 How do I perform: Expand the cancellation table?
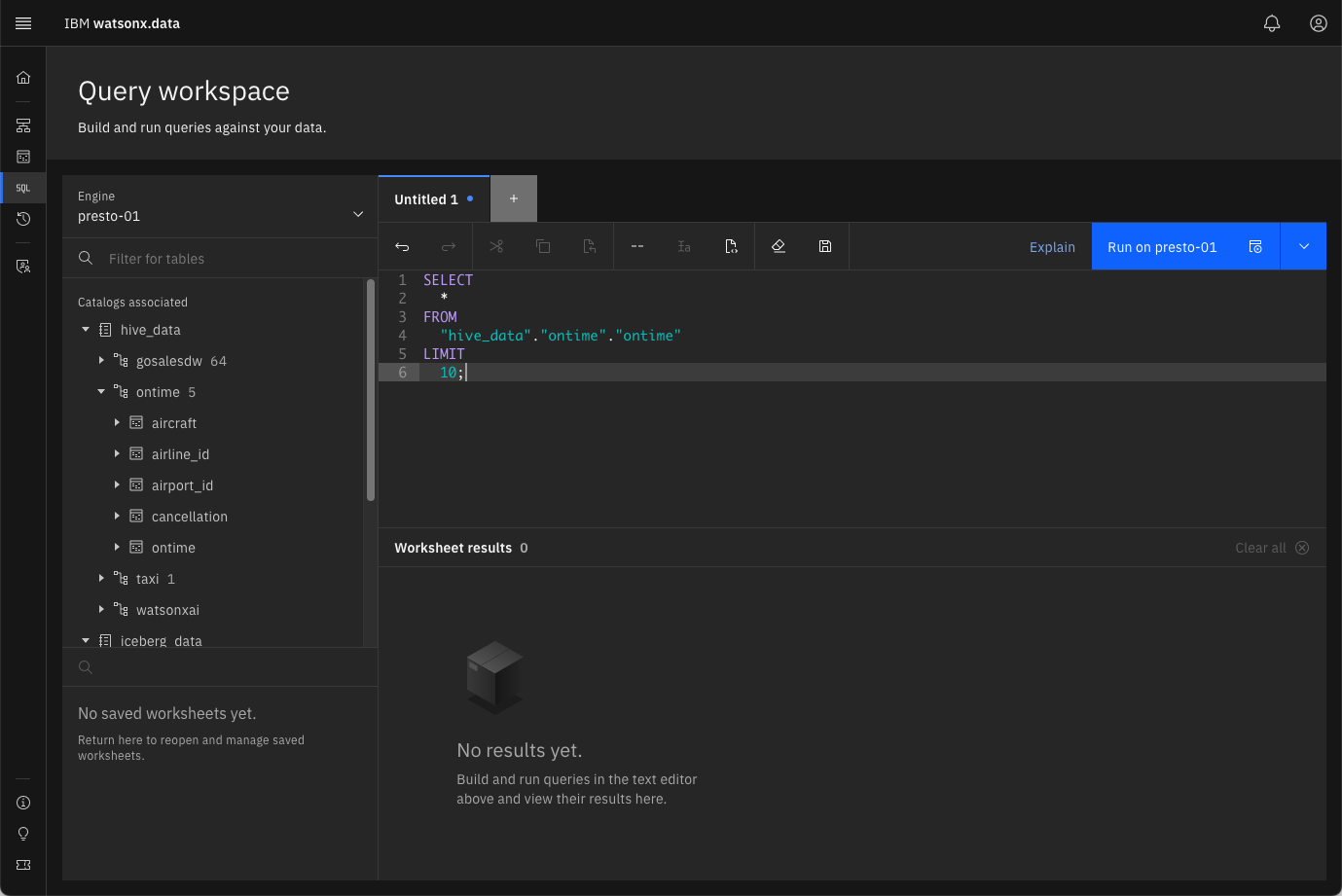[117, 517]
